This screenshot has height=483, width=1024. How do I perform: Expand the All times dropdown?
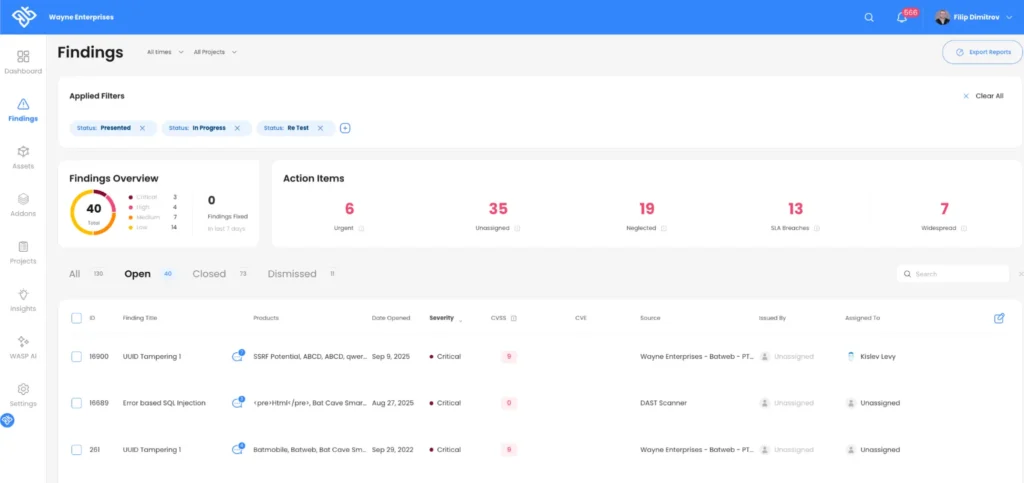pos(165,52)
